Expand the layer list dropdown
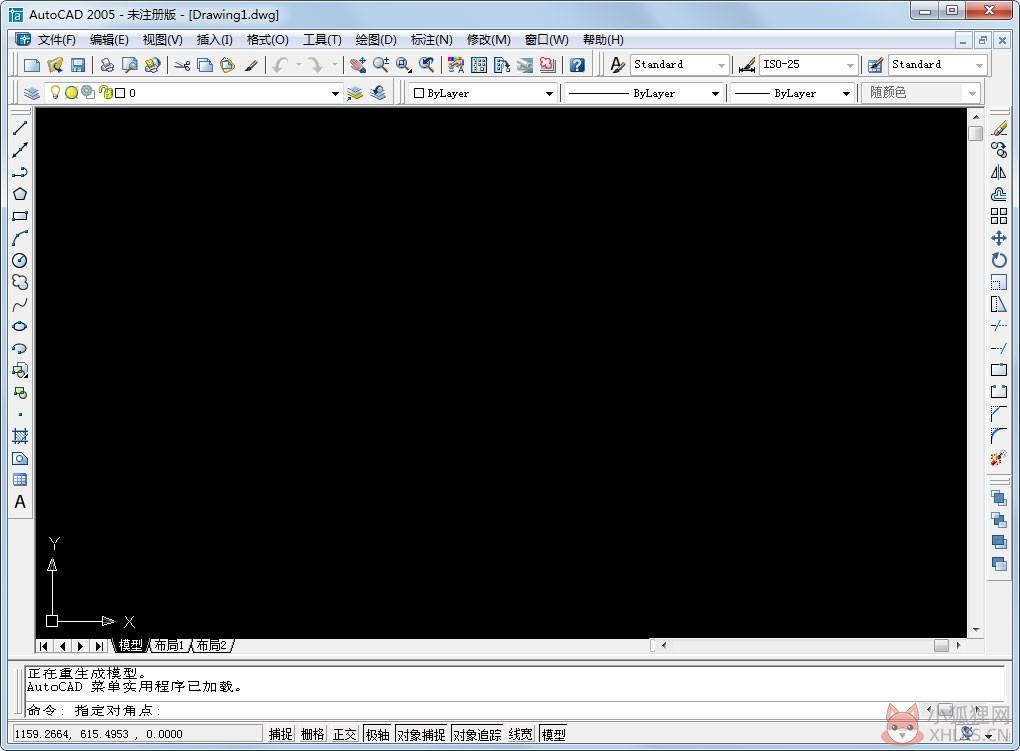 click(335, 93)
